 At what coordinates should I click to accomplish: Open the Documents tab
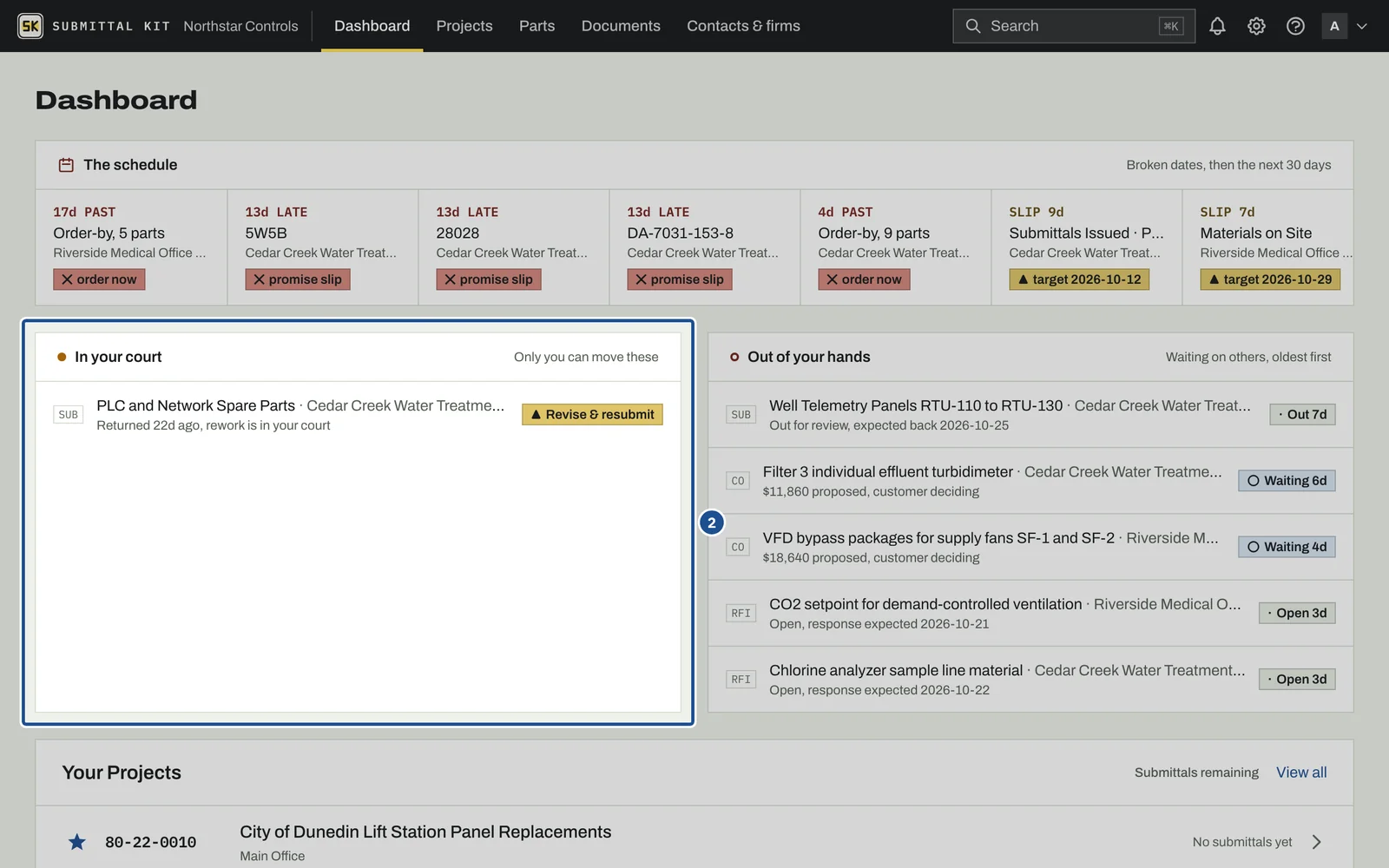tap(621, 26)
